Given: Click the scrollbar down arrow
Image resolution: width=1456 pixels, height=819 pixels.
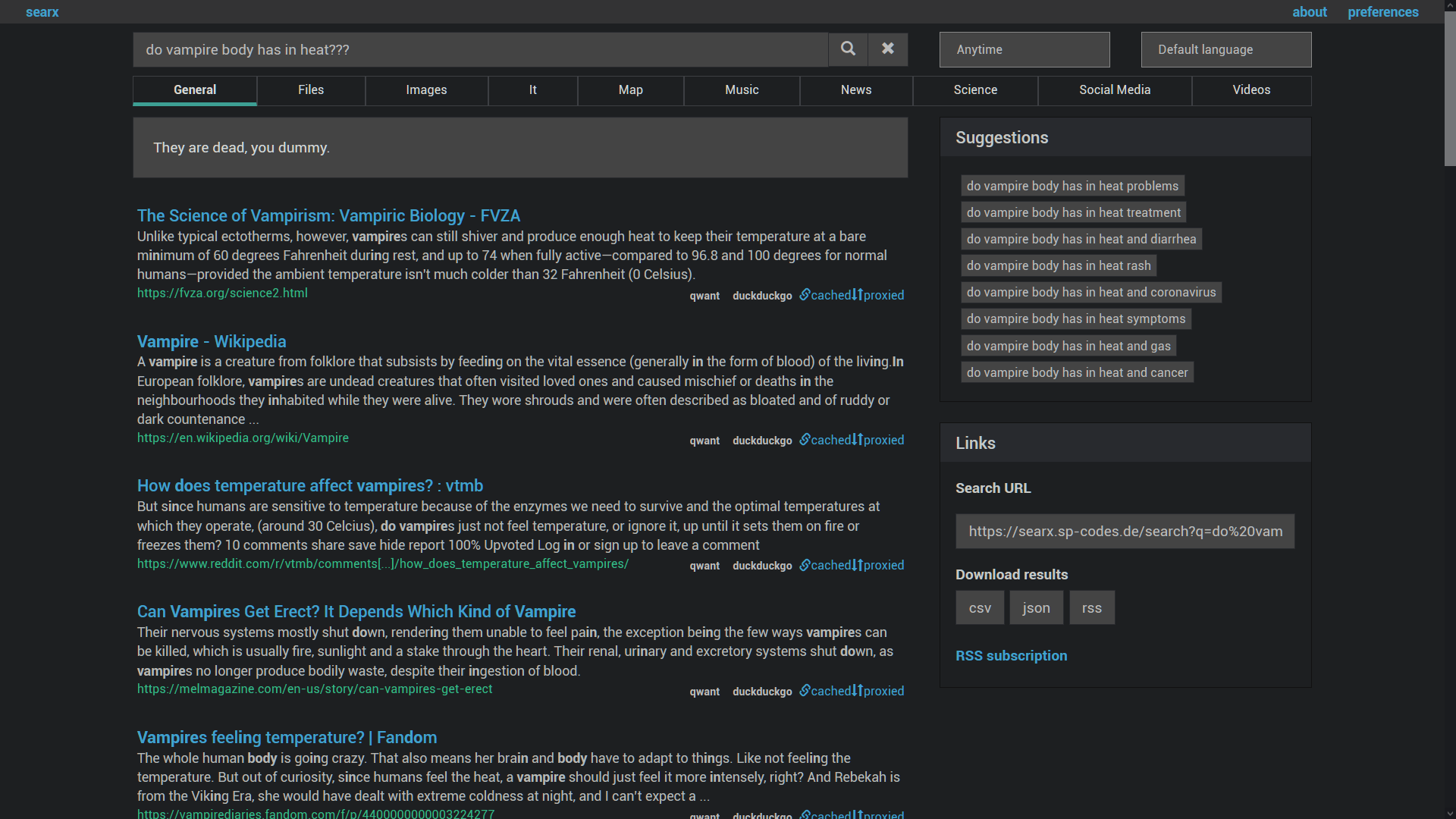Looking at the screenshot, I should (1450, 814).
